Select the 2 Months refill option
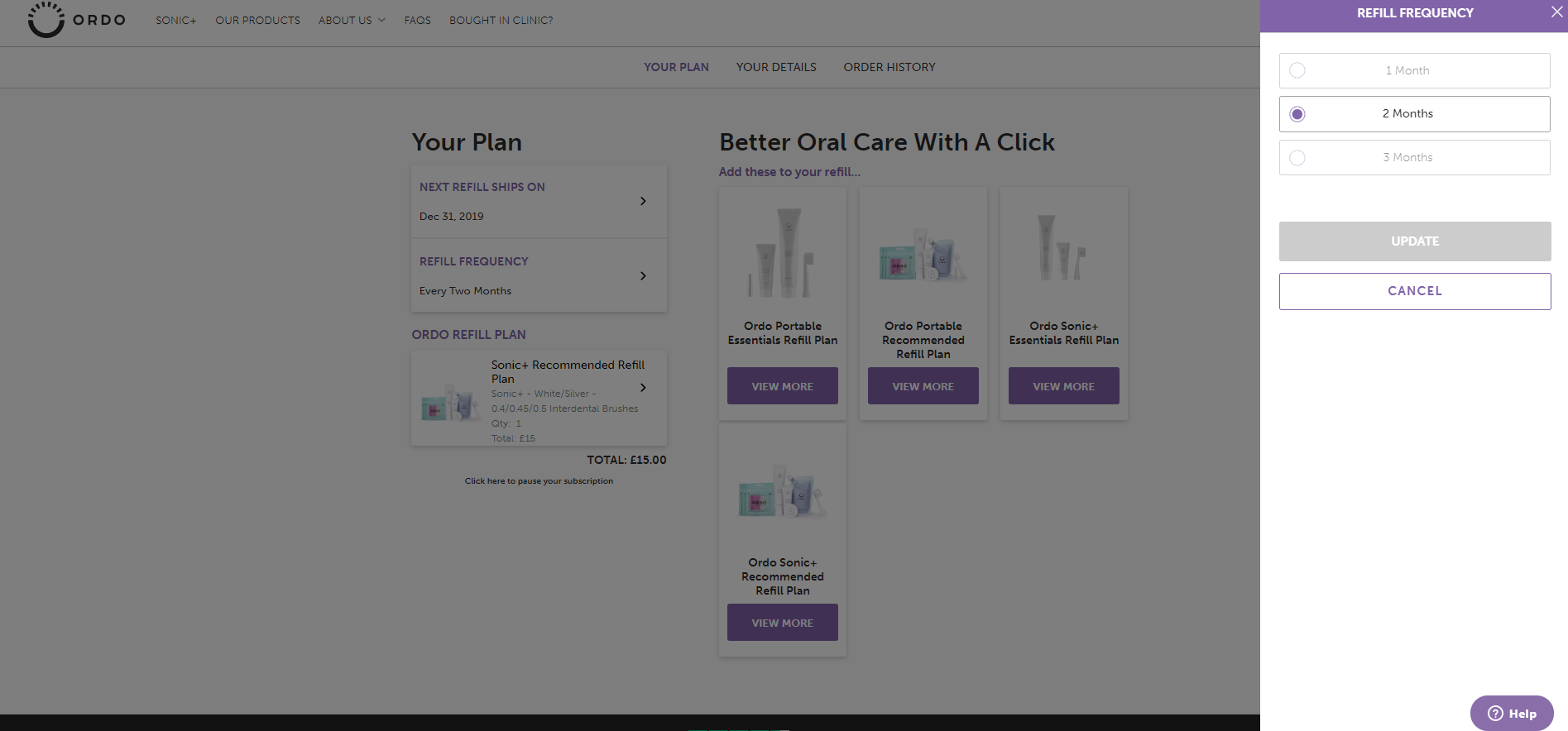 [x=1414, y=114]
